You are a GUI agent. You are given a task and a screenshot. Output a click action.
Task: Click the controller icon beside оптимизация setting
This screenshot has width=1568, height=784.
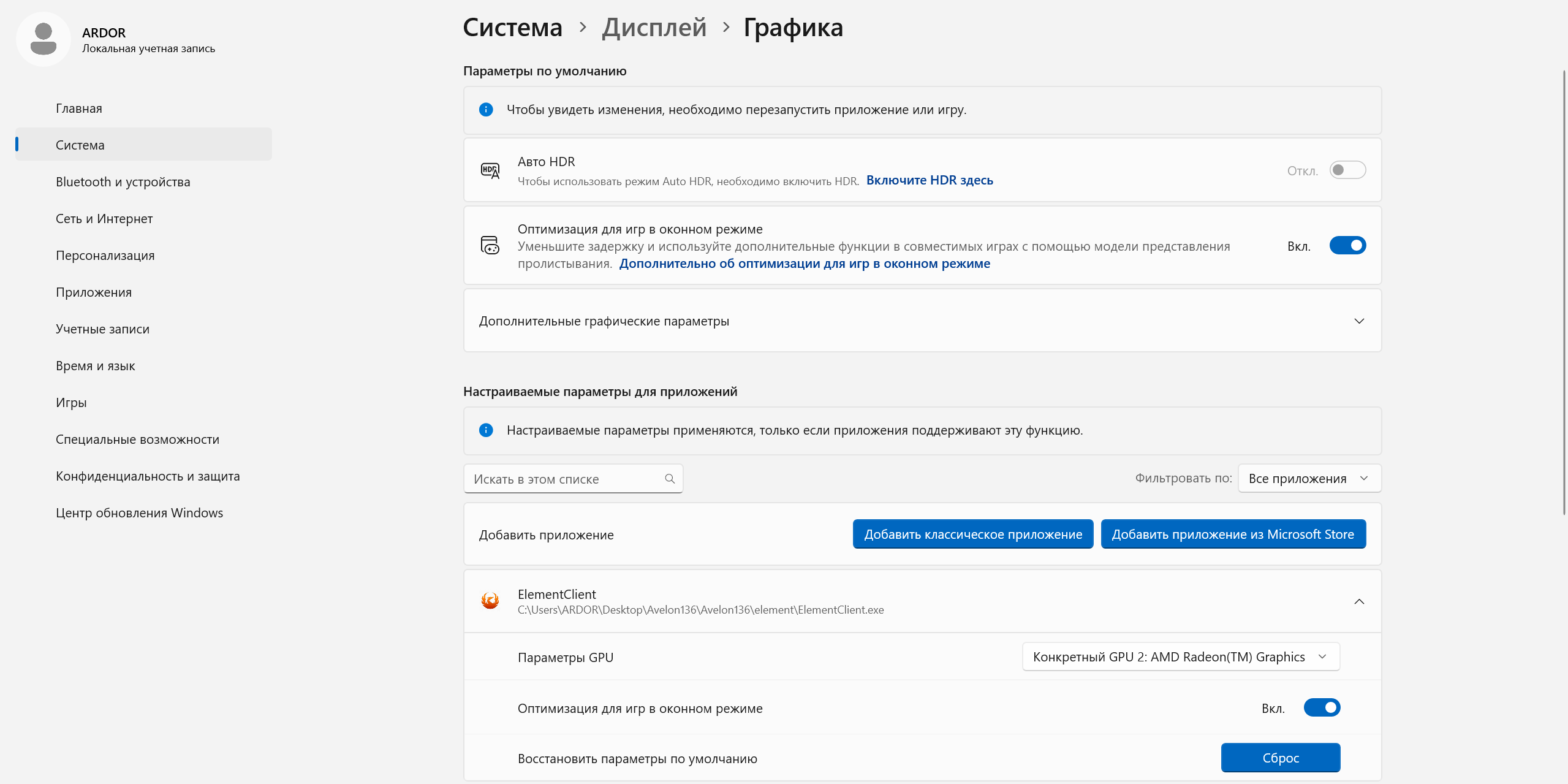click(489, 245)
